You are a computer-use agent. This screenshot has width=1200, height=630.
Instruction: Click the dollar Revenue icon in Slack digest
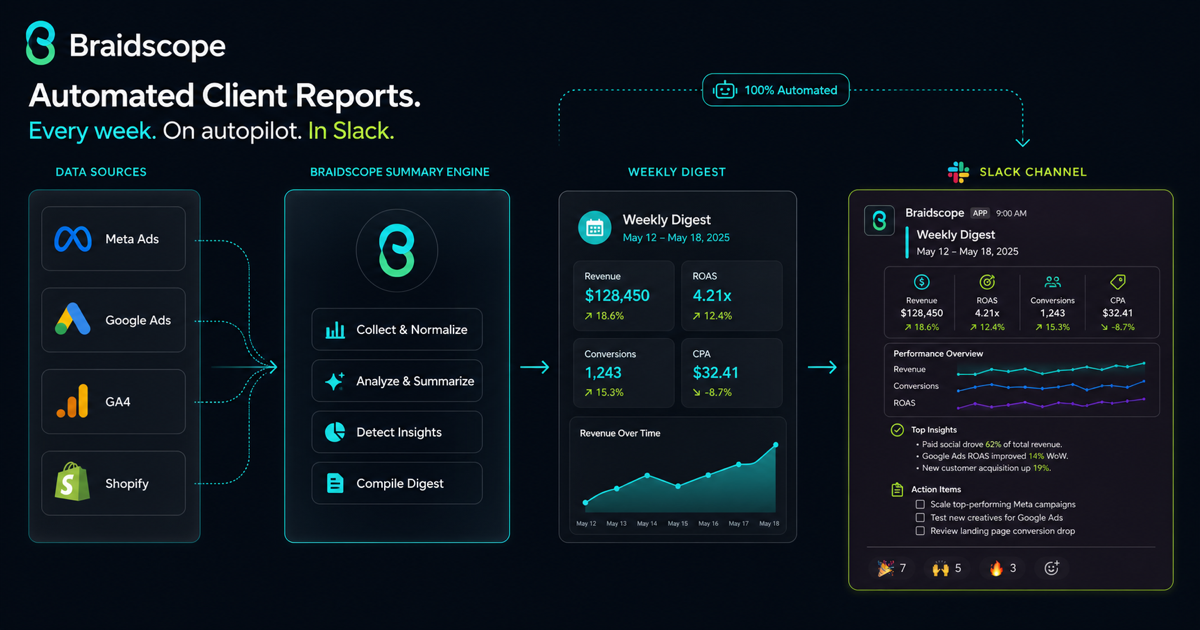coord(922,282)
